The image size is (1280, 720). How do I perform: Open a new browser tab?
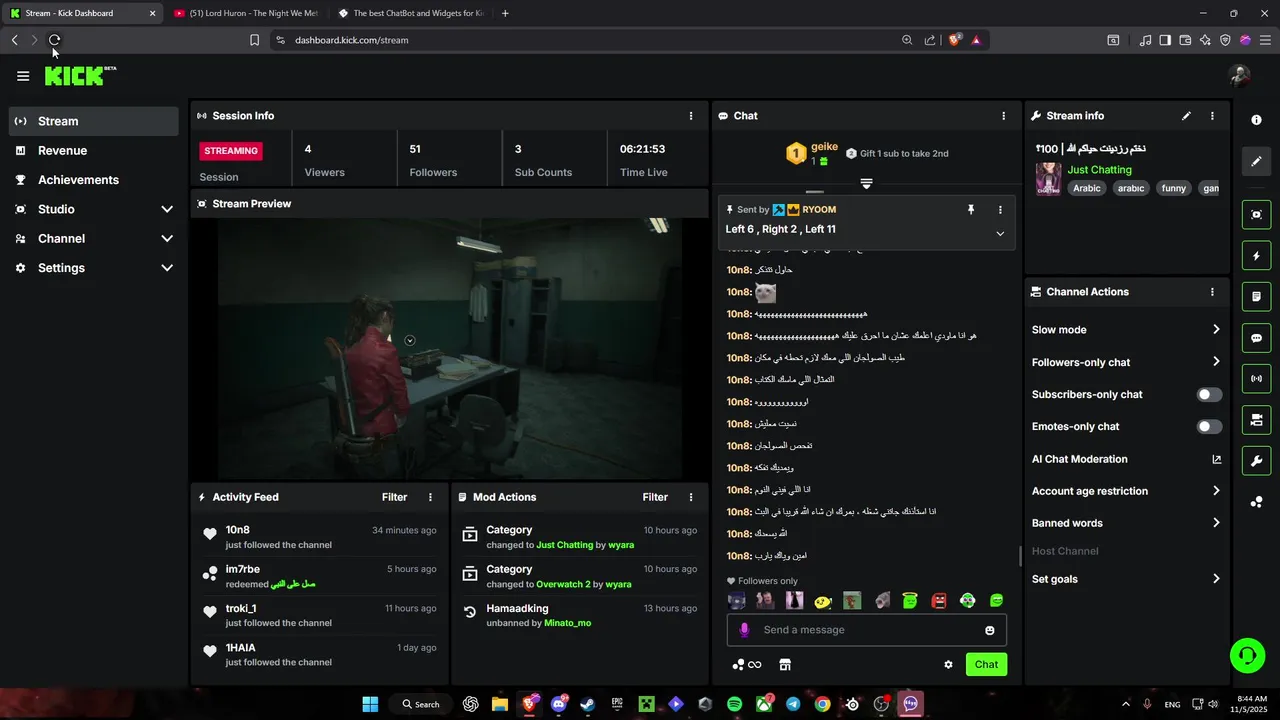pos(505,13)
